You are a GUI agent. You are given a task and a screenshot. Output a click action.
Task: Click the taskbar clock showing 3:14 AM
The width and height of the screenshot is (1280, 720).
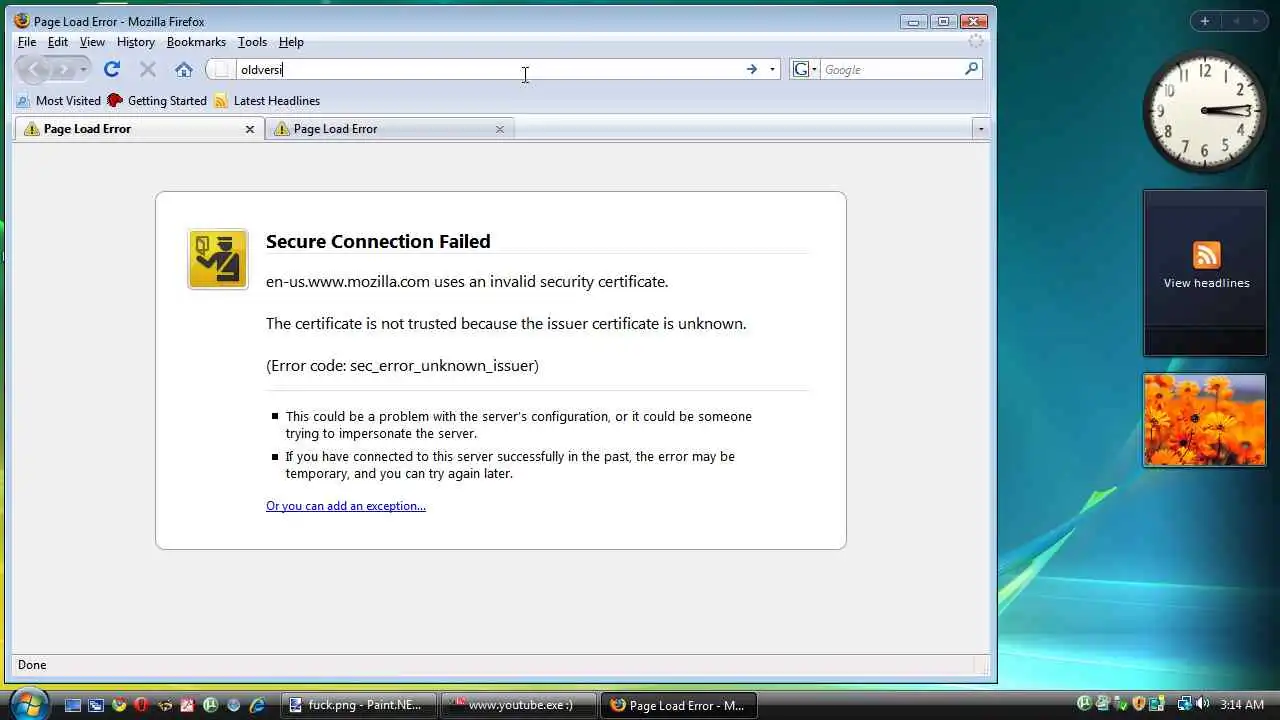pyautogui.click(x=1243, y=705)
